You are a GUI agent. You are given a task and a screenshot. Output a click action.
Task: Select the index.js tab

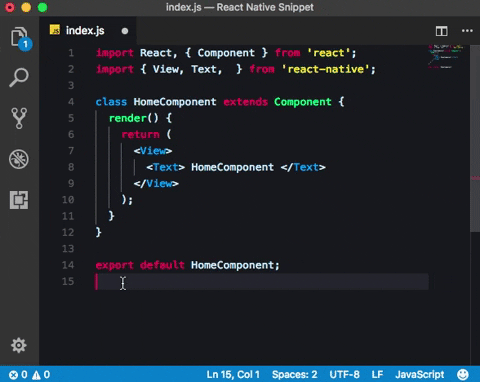[88, 31]
